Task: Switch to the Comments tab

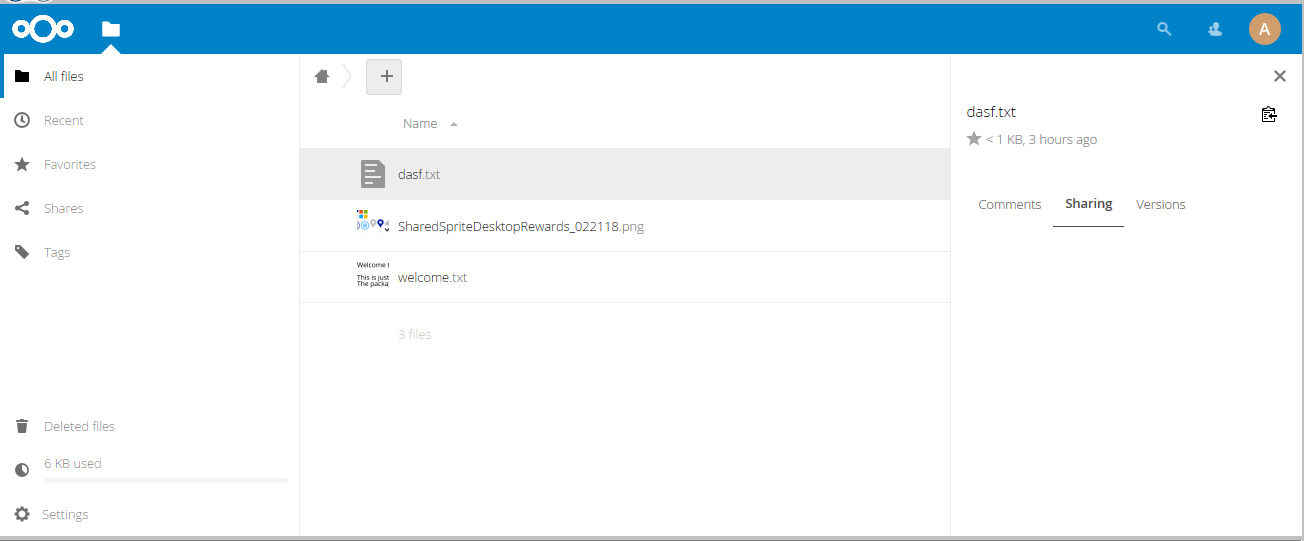Action: (x=1010, y=204)
